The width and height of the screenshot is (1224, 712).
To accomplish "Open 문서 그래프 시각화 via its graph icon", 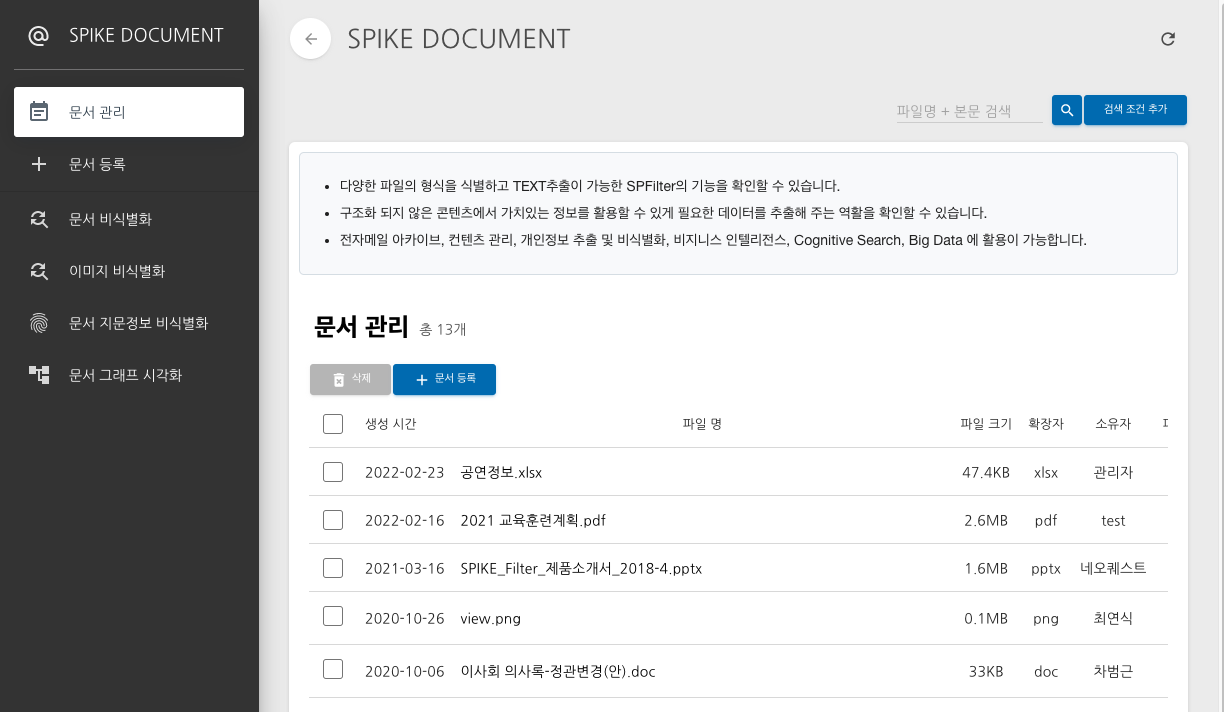I will pyautogui.click(x=39, y=374).
